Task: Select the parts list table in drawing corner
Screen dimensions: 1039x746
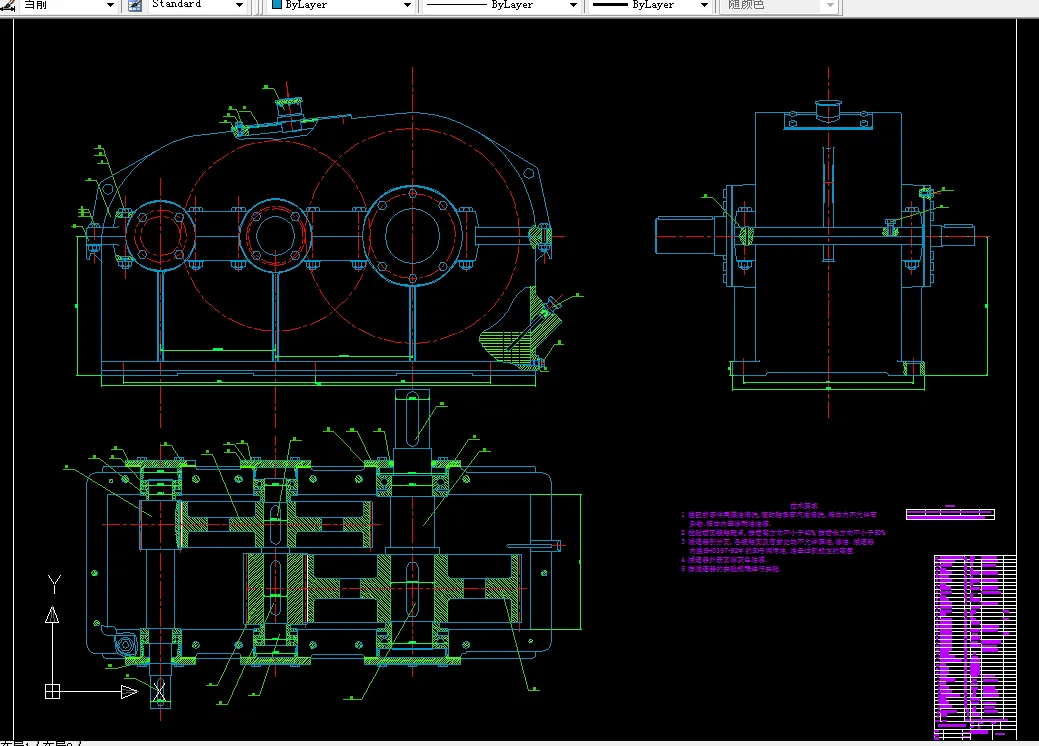Action: 975,647
